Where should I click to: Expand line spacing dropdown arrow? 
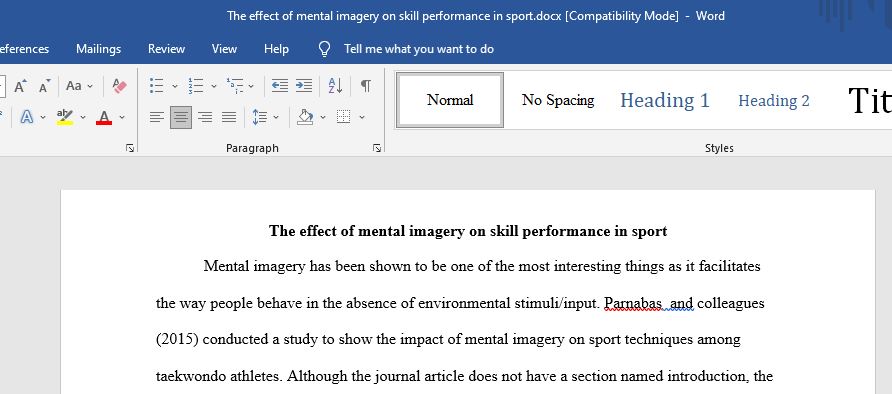point(276,118)
